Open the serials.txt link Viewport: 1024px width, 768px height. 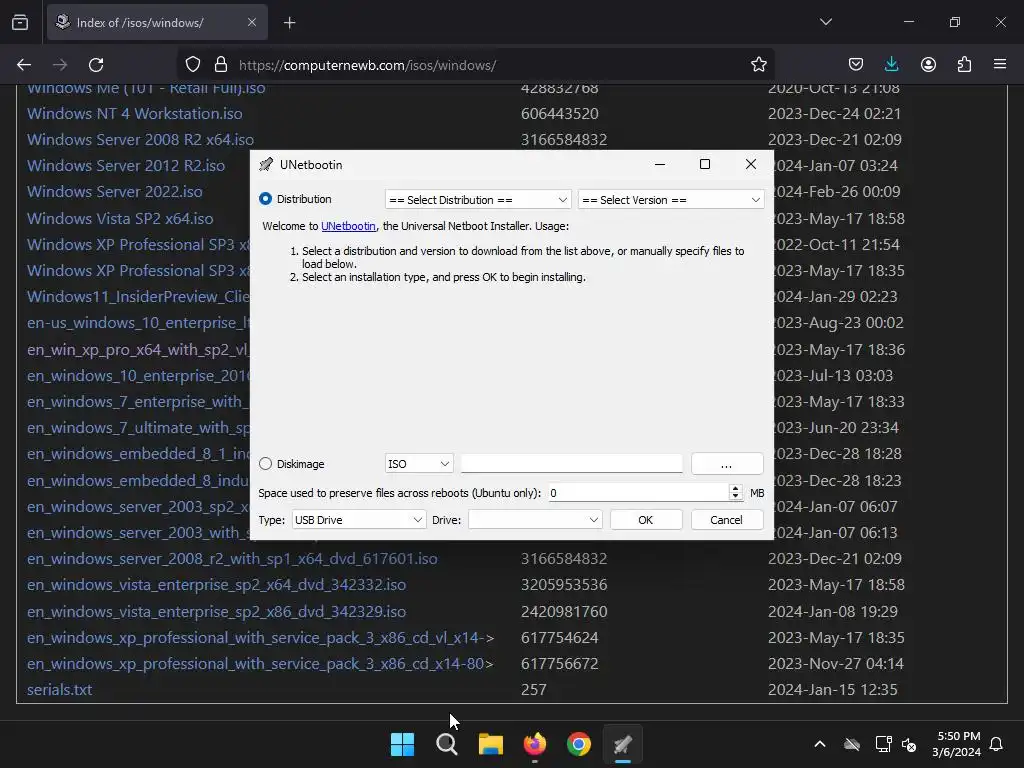click(x=59, y=690)
